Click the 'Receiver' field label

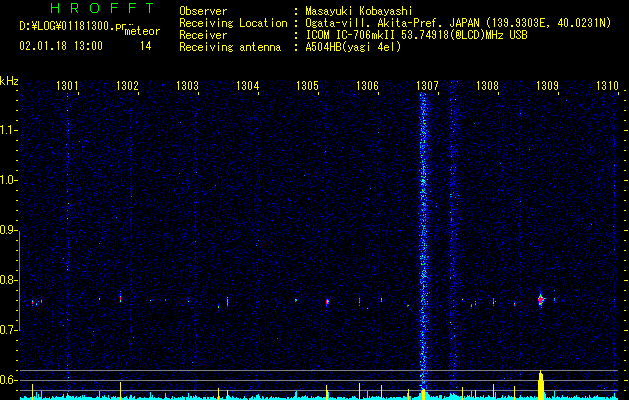[203, 35]
